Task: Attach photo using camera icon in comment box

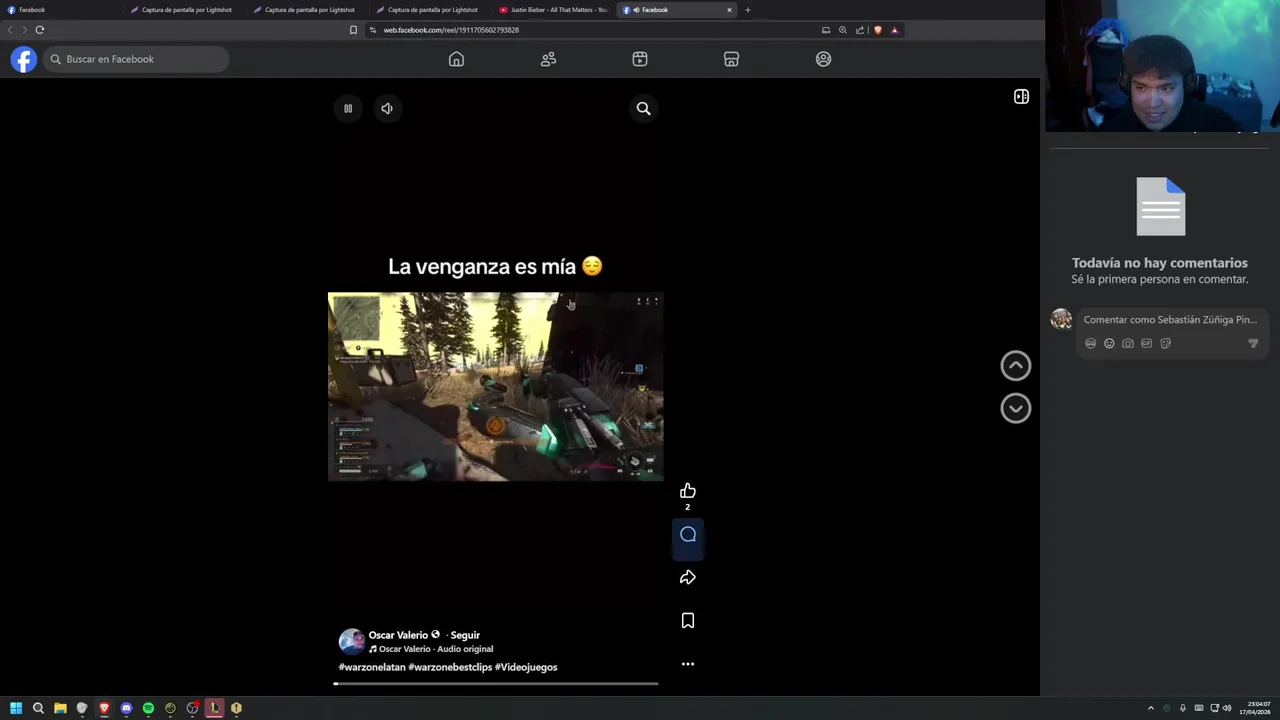Action: tap(1128, 344)
